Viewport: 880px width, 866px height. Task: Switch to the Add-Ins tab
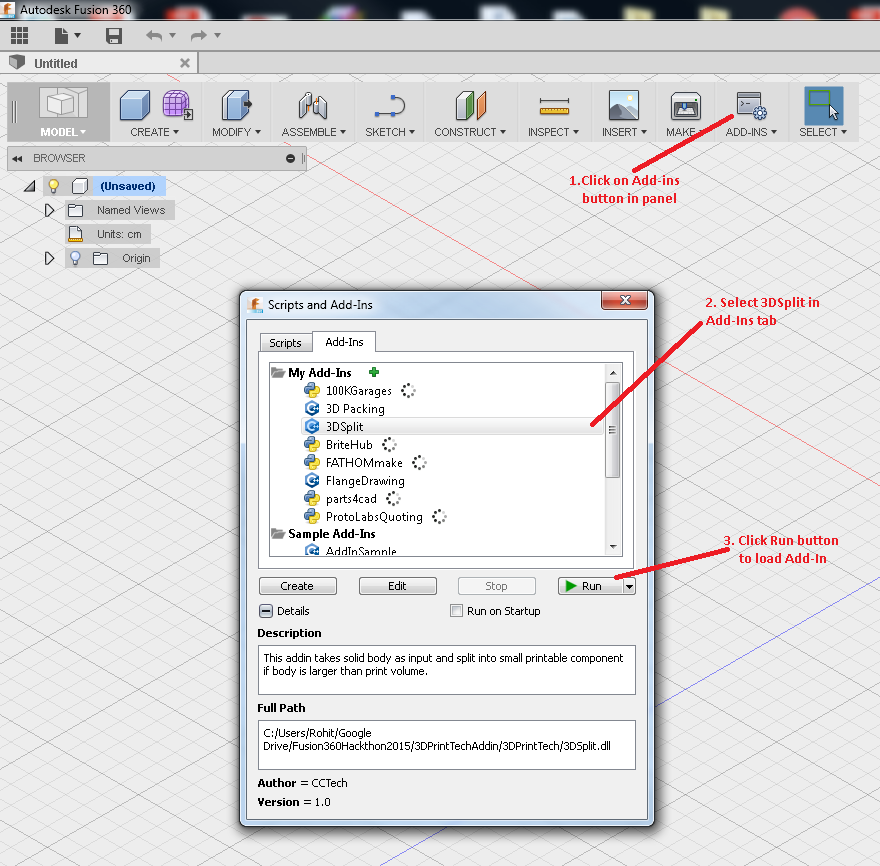coord(344,342)
